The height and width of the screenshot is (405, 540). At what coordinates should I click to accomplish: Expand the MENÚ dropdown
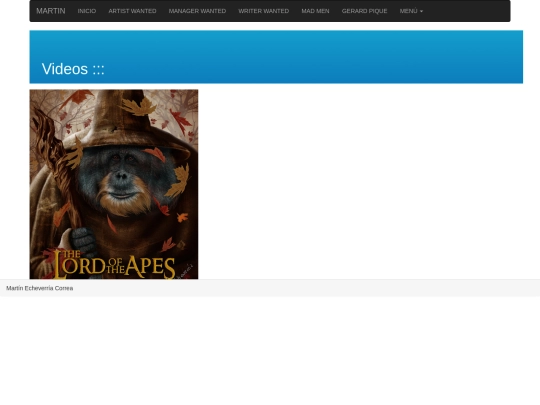(411, 11)
